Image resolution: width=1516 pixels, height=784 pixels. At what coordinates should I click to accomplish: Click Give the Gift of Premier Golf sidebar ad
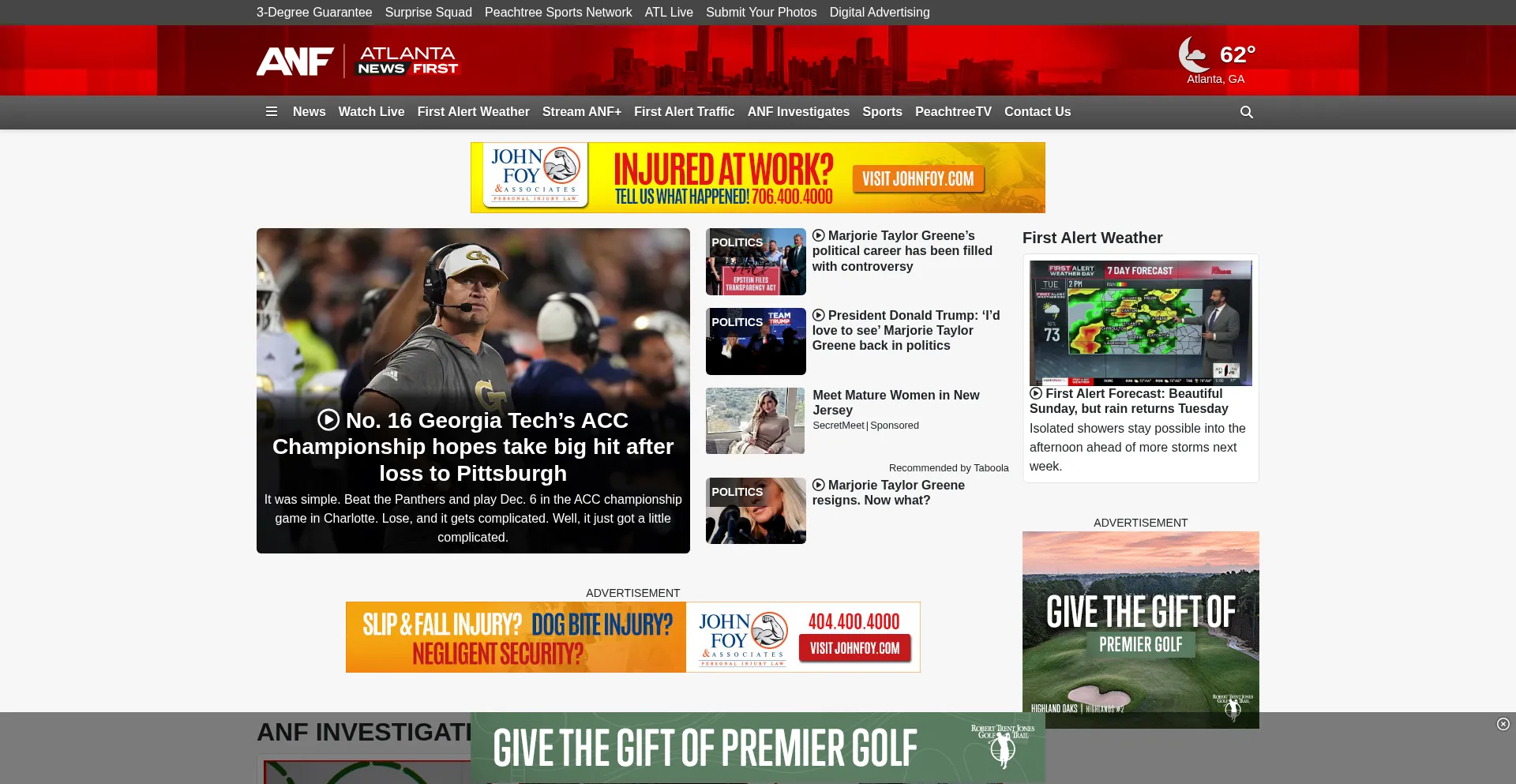(1141, 630)
